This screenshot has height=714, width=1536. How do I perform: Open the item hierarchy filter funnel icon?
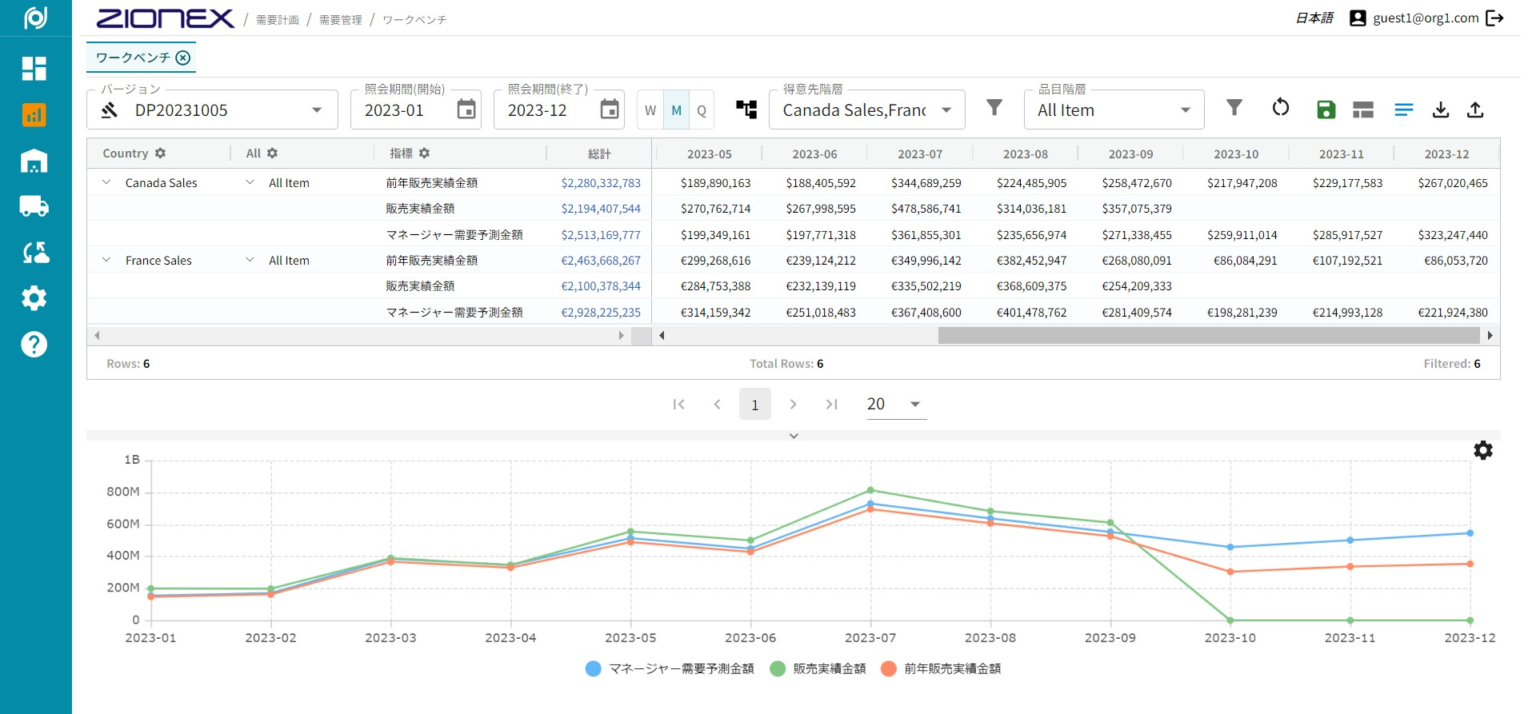coord(1234,108)
